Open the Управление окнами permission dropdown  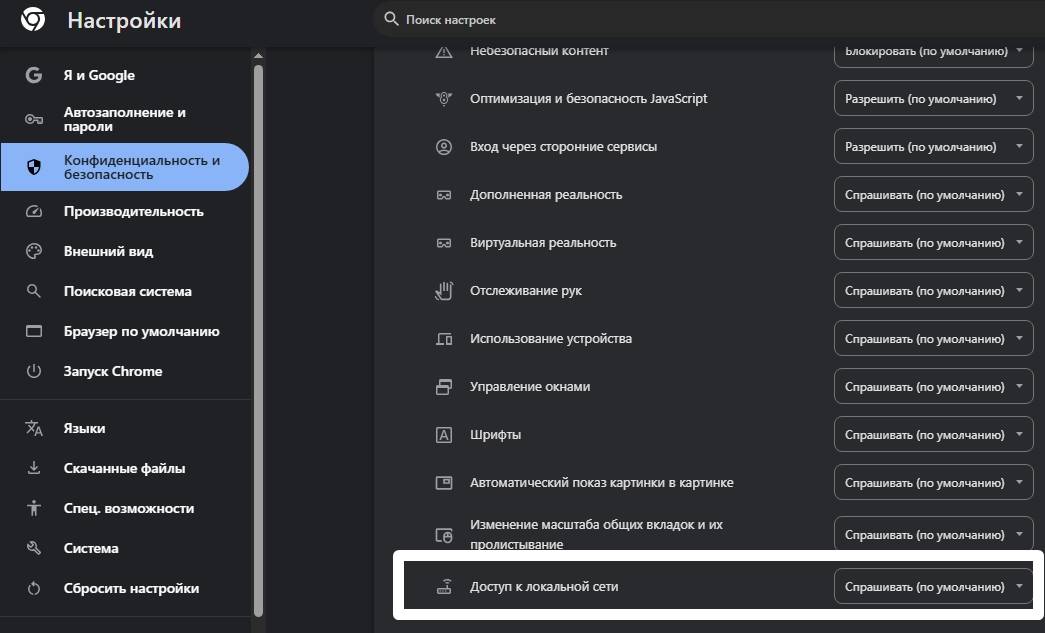(932, 387)
